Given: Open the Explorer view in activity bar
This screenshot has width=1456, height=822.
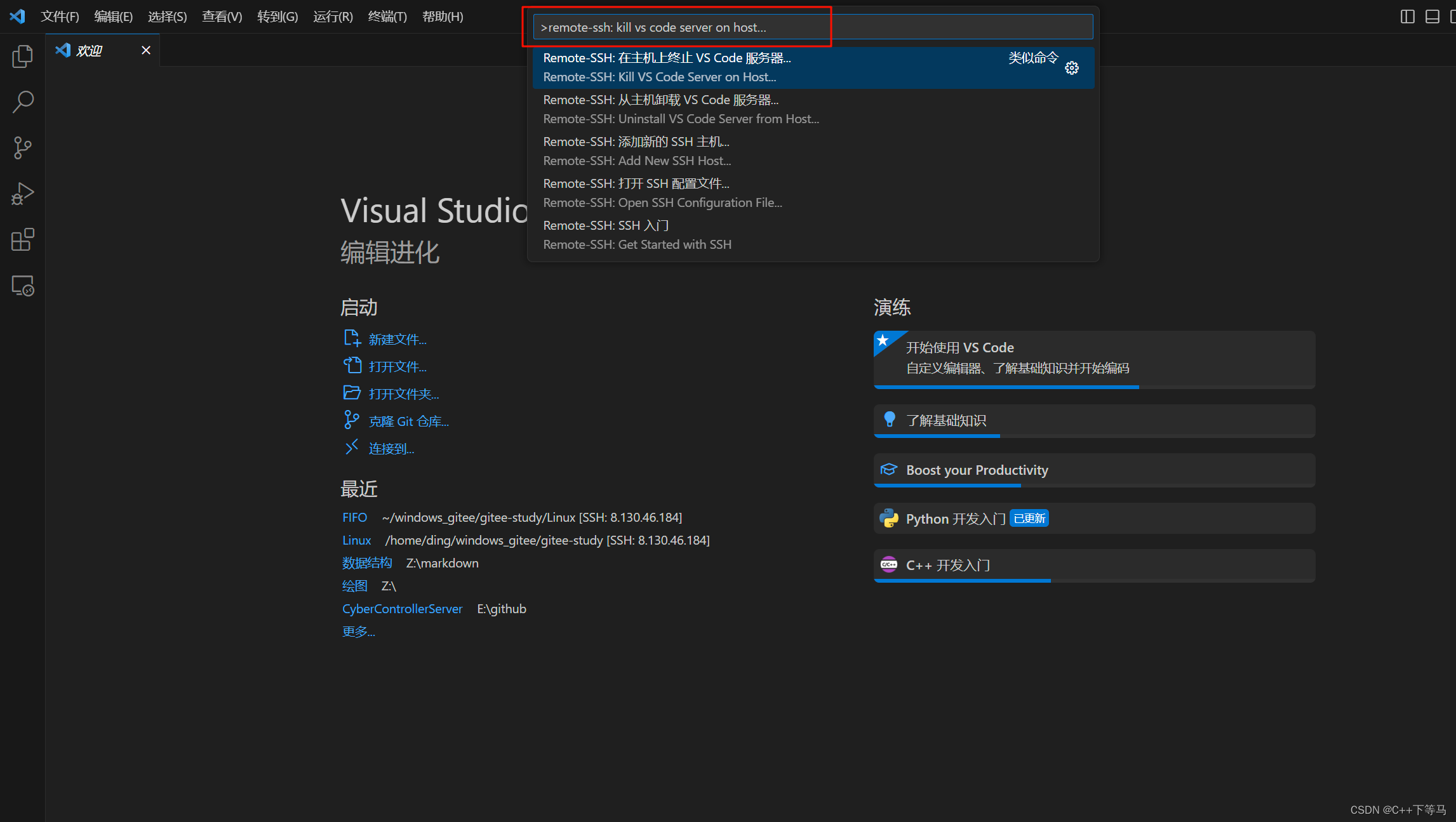Looking at the screenshot, I should coord(22,56).
